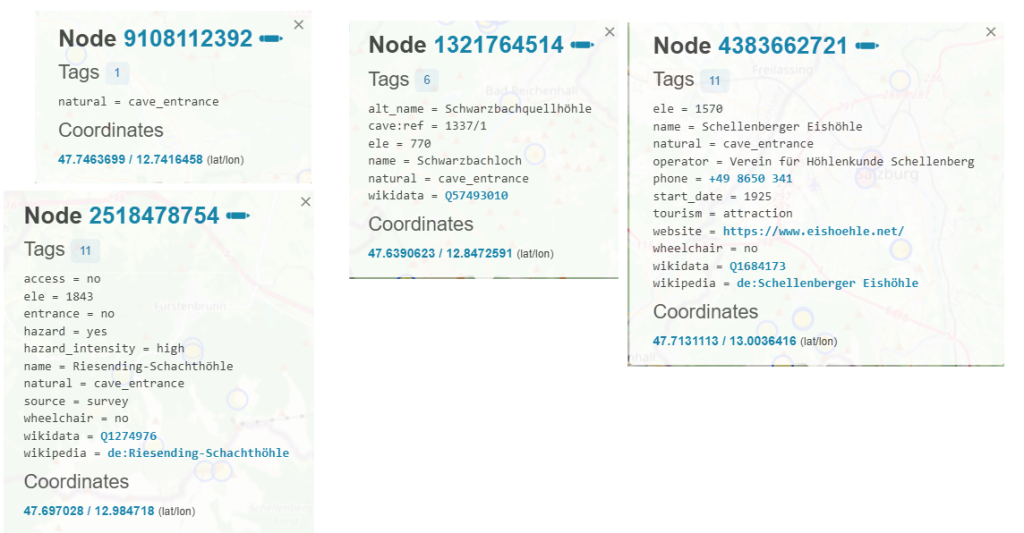1024x533 pixels.
Task: Open wikipedia de:Schellenberger Eishöhle link
Action: click(827, 283)
